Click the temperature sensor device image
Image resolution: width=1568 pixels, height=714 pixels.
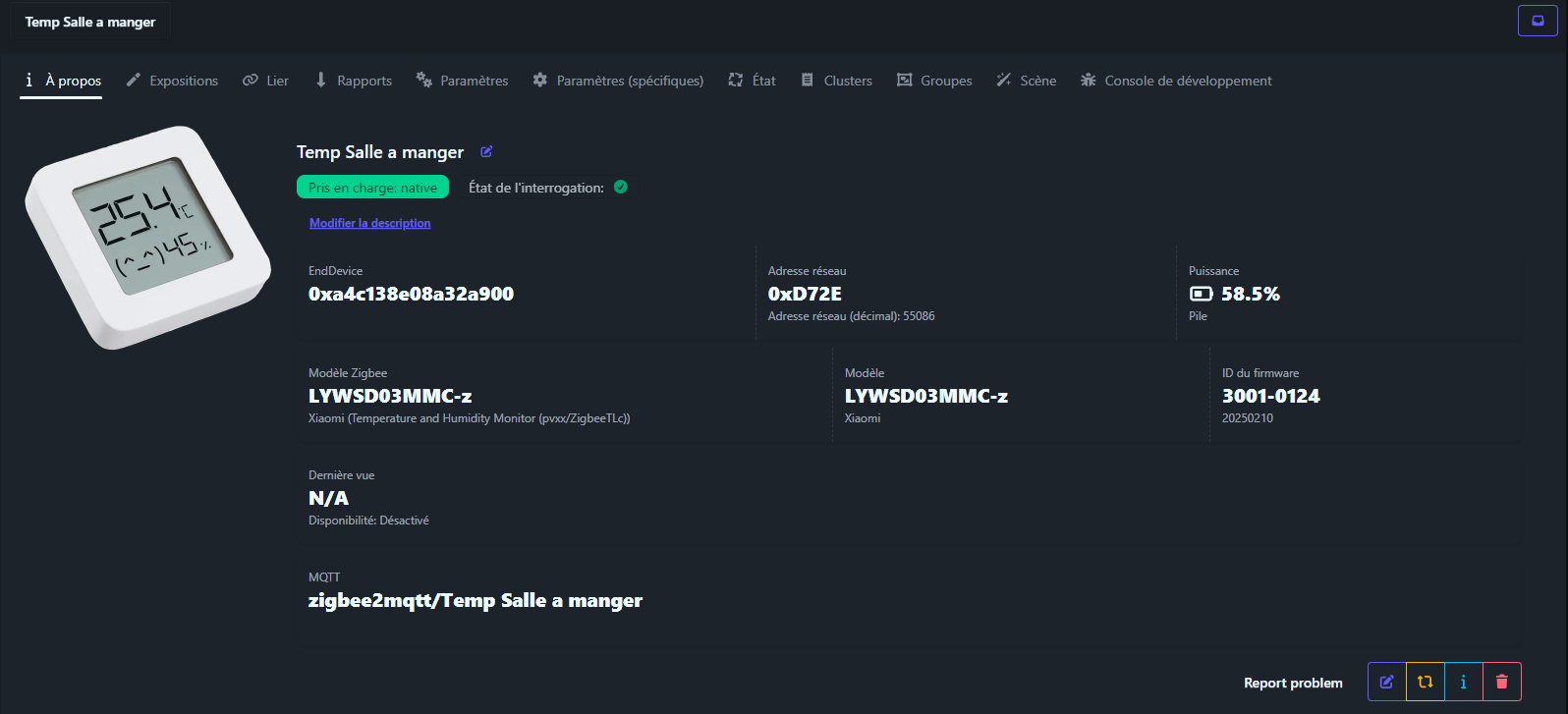coord(147,236)
